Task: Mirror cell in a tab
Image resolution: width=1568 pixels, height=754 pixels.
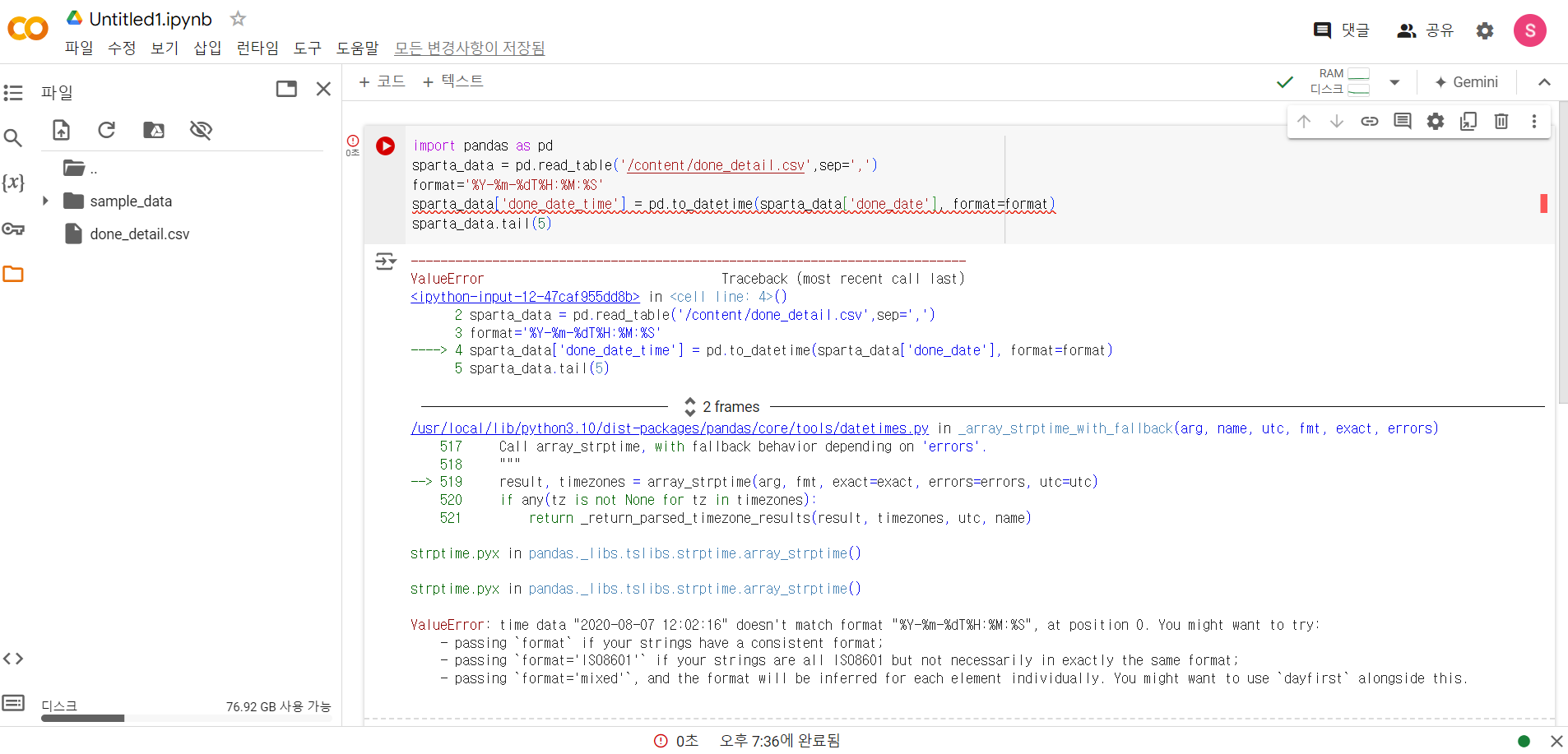Action: coord(1468,122)
